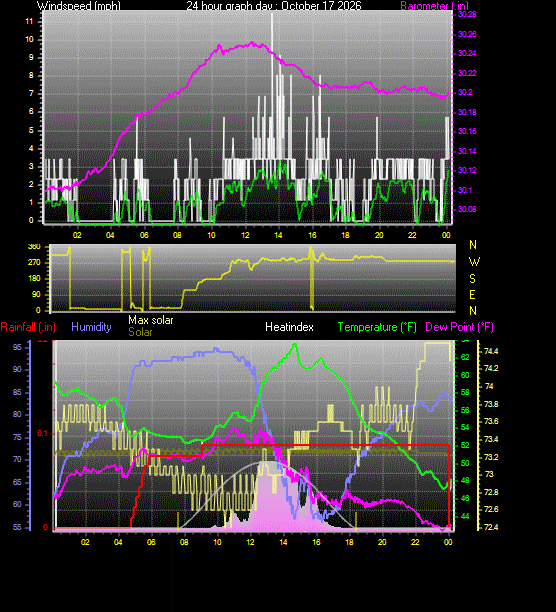Click the "5" windspeed axis value
Viewport: 556px width, 612px height.
click(31, 130)
